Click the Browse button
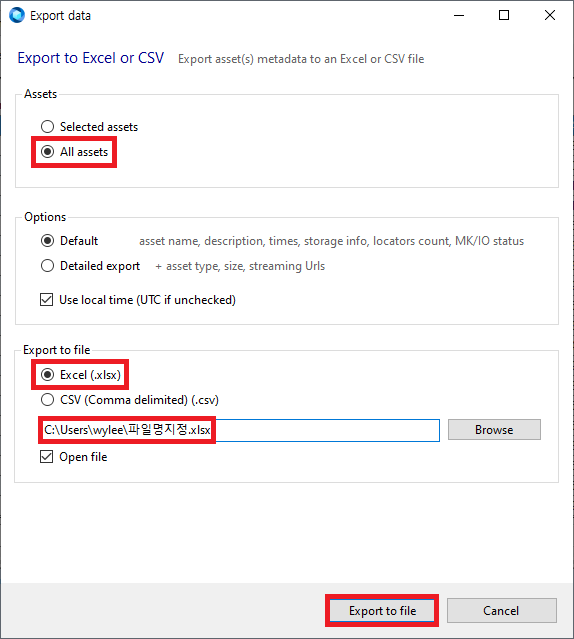Image resolution: width=574 pixels, height=639 pixels. 494,430
